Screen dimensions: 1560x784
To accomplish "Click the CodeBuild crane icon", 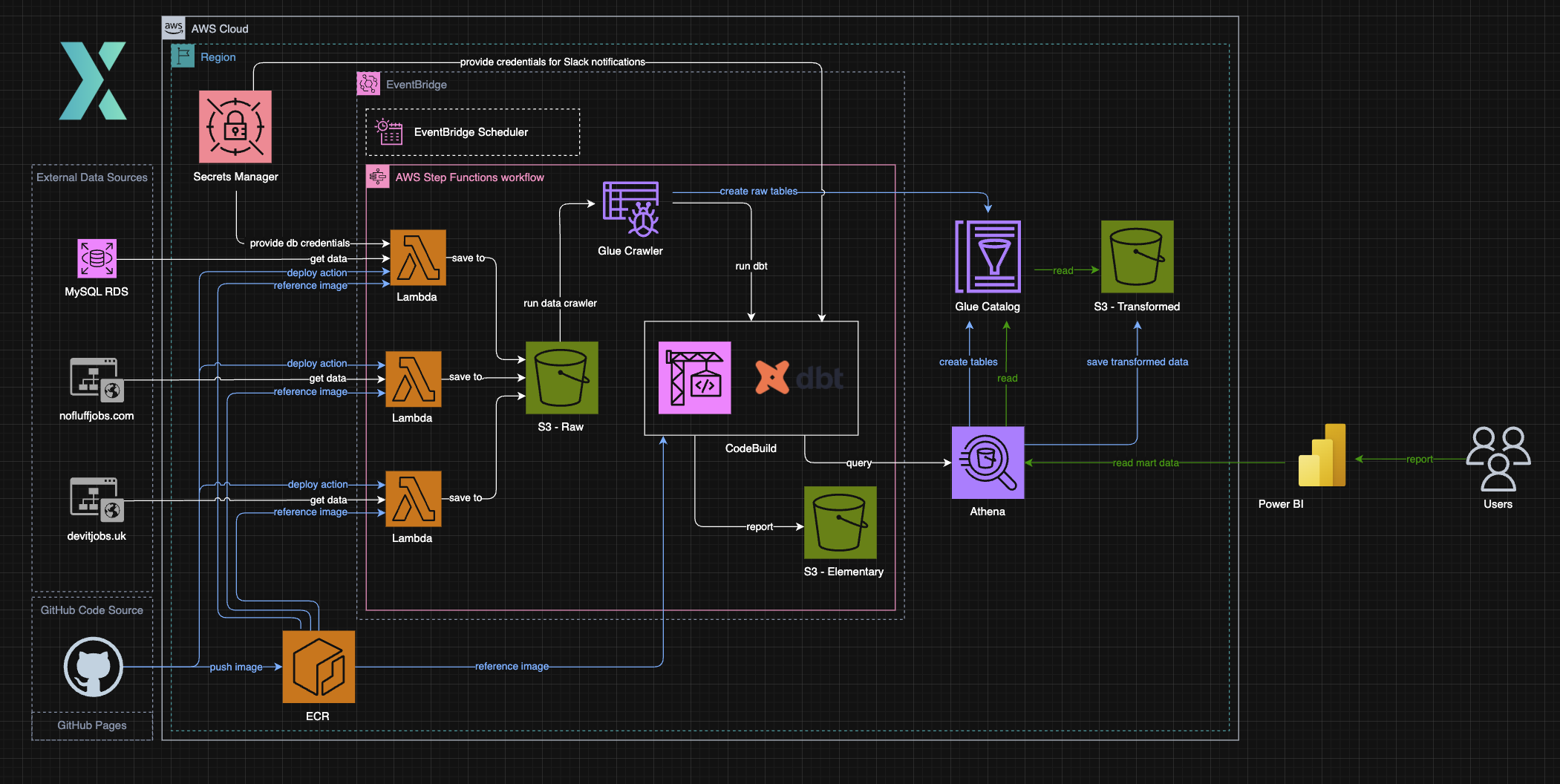I will click(695, 378).
